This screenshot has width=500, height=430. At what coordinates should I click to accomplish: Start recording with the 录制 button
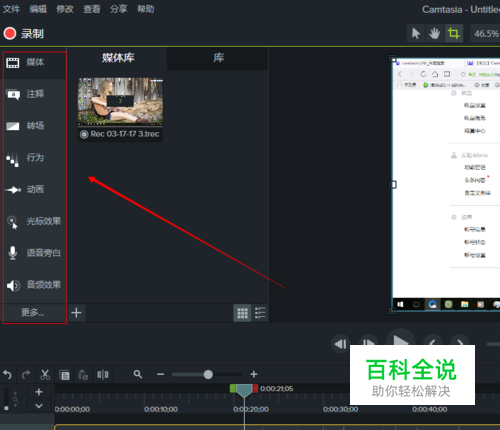pyautogui.click(x=24, y=33)
